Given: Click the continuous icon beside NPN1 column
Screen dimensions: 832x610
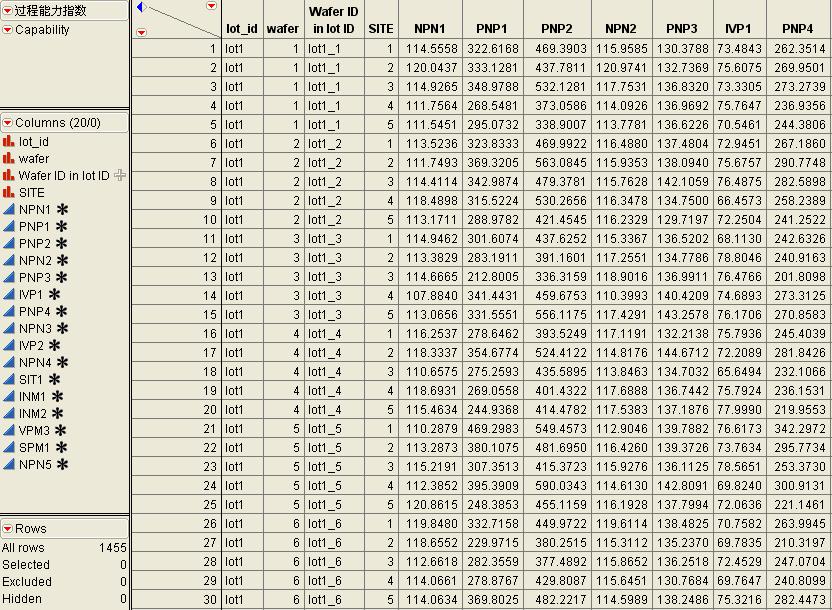Looking at the screenshot, I should (x=8, y=210).
